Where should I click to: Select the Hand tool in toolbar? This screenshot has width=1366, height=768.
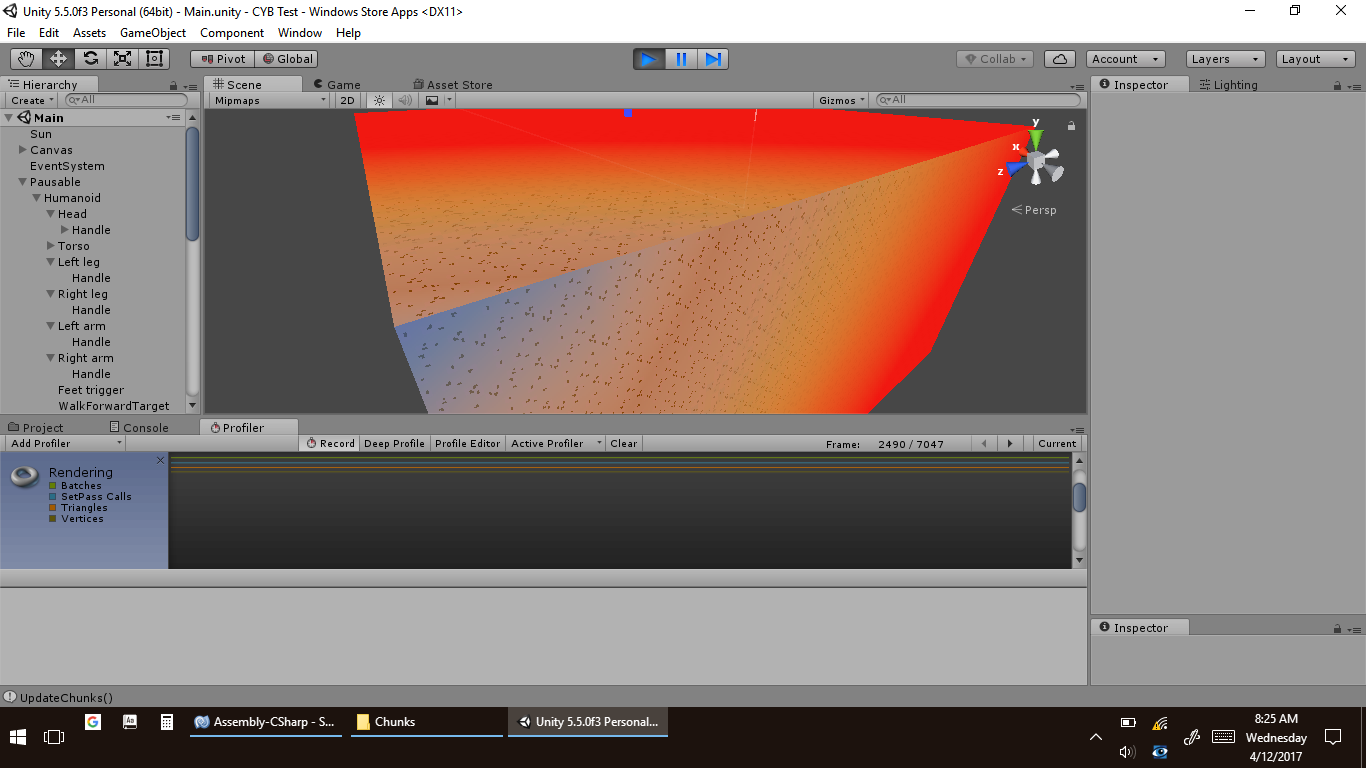pyautogui.click(x=26, y=59)
